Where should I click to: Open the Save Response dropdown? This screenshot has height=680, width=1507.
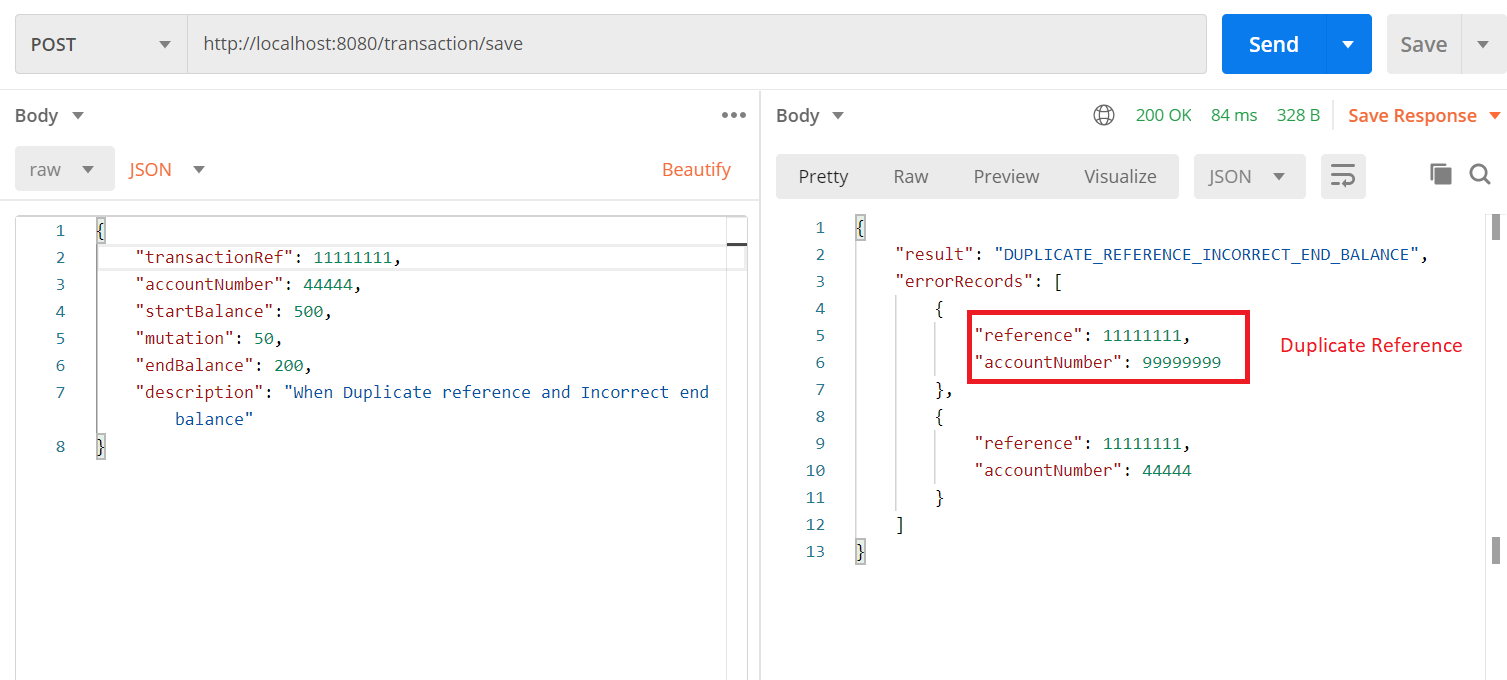tap(1424, 115)
